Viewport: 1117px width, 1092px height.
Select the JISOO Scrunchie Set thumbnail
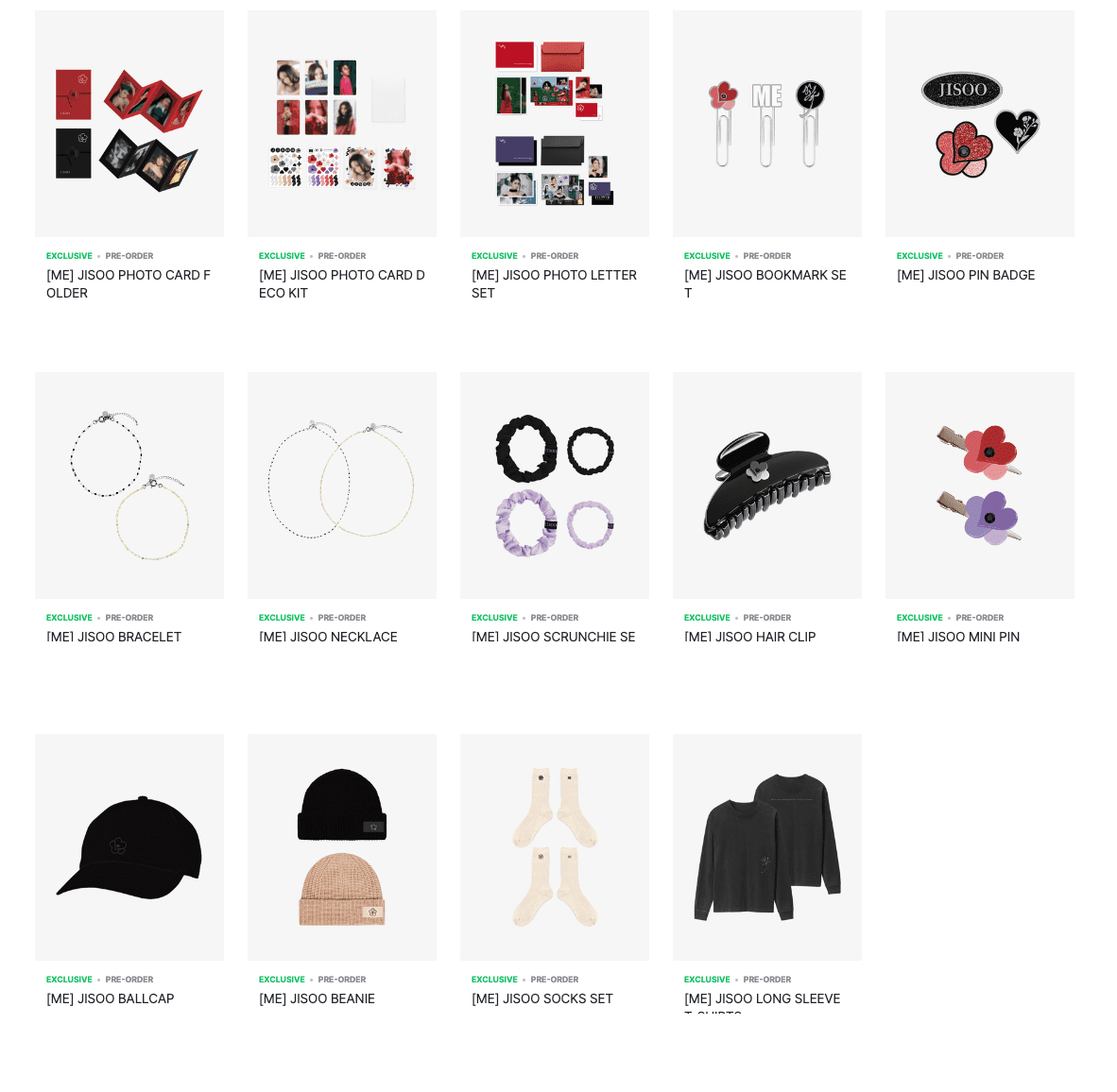554,486
